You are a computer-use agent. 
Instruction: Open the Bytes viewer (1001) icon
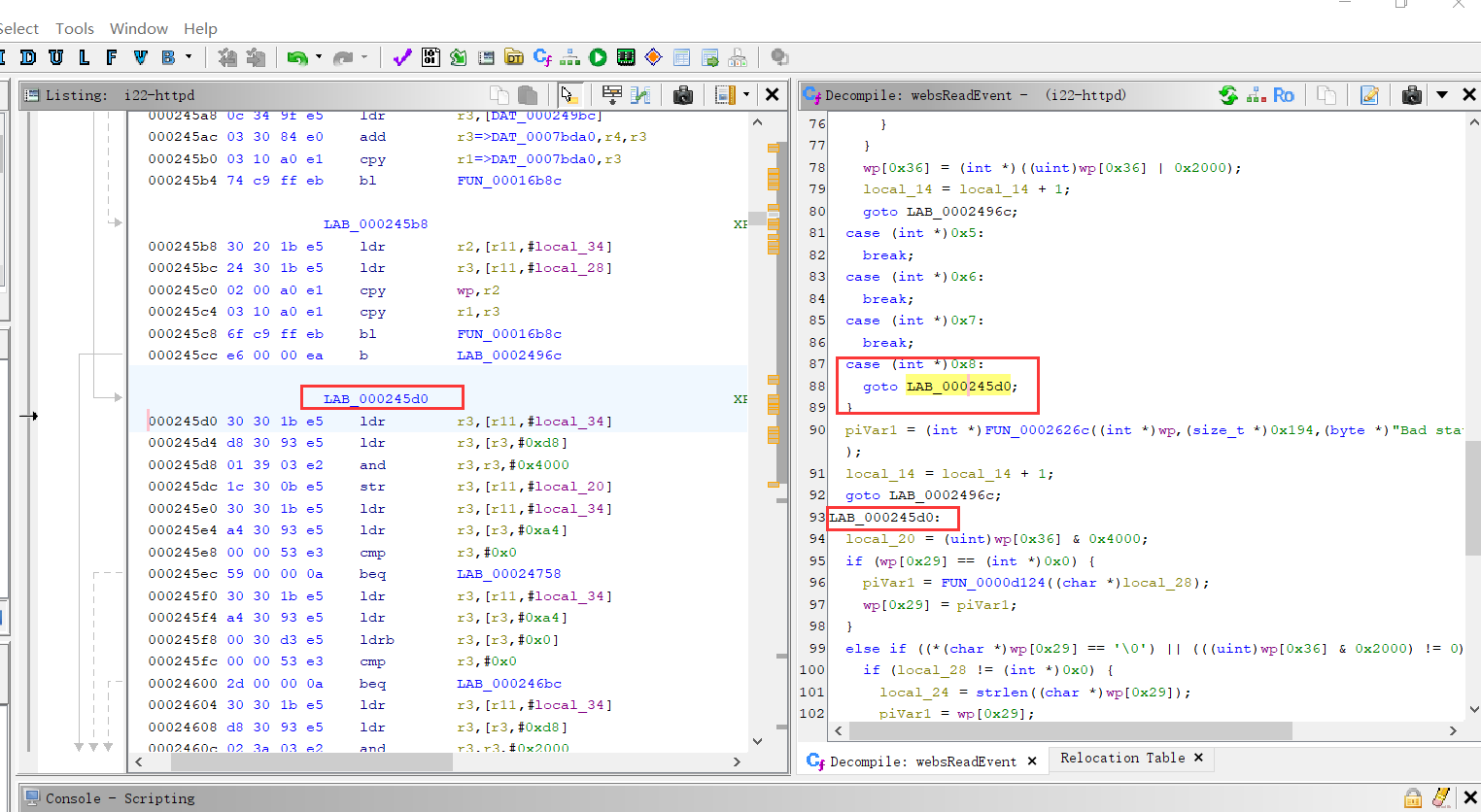(431, 57)
